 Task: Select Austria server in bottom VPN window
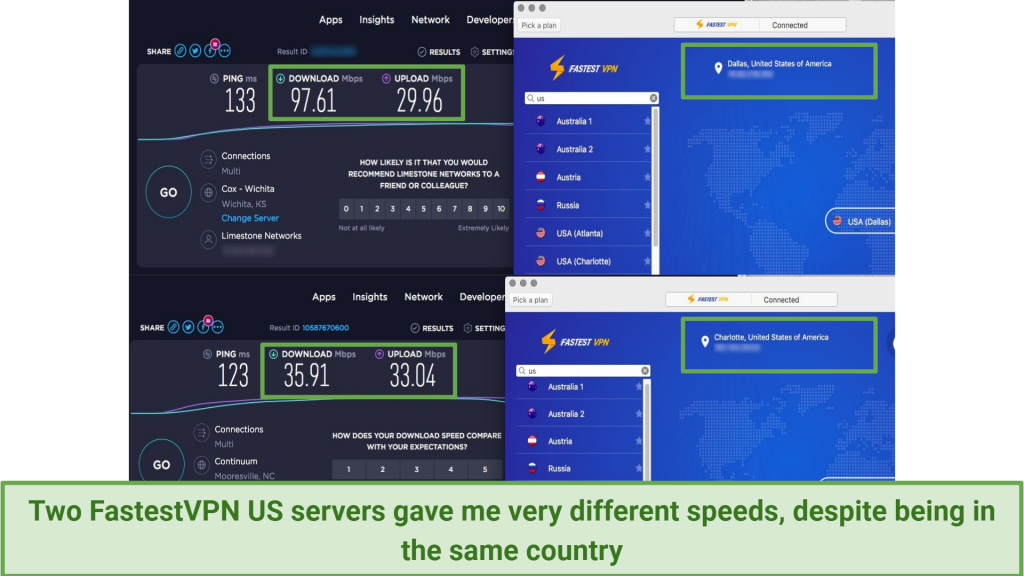point(579,441)
